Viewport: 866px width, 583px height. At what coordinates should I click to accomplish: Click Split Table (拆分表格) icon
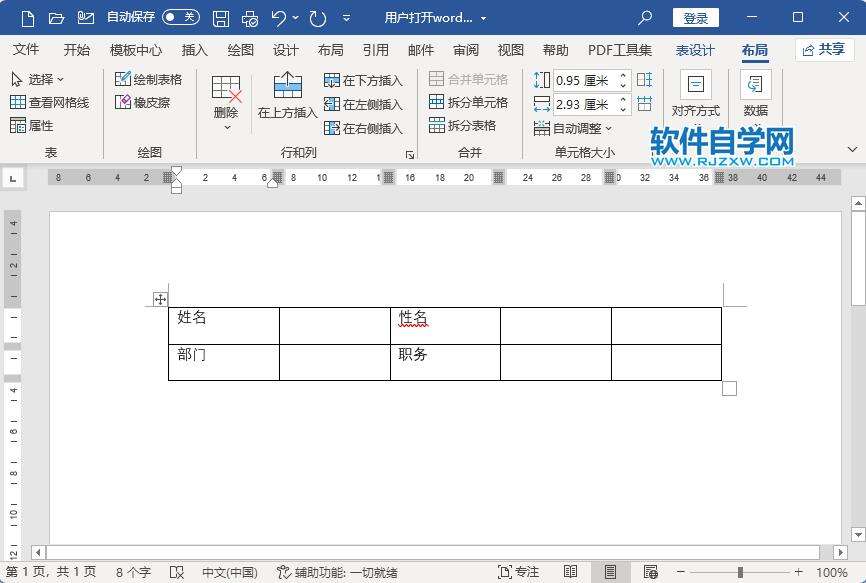(437, 126)
